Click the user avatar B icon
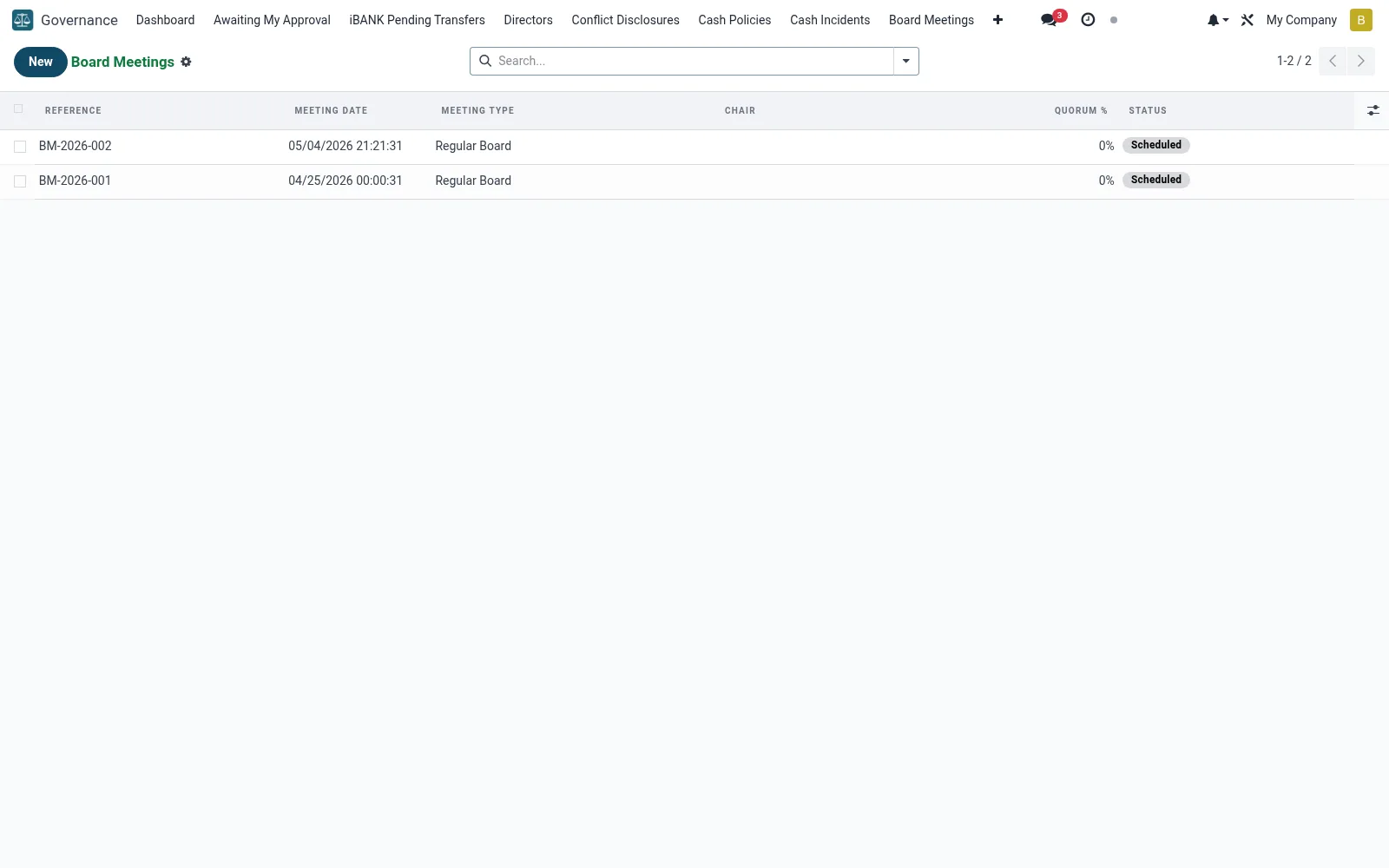The height and width of the screenshot is (868, 1389). pos(1360,20)
